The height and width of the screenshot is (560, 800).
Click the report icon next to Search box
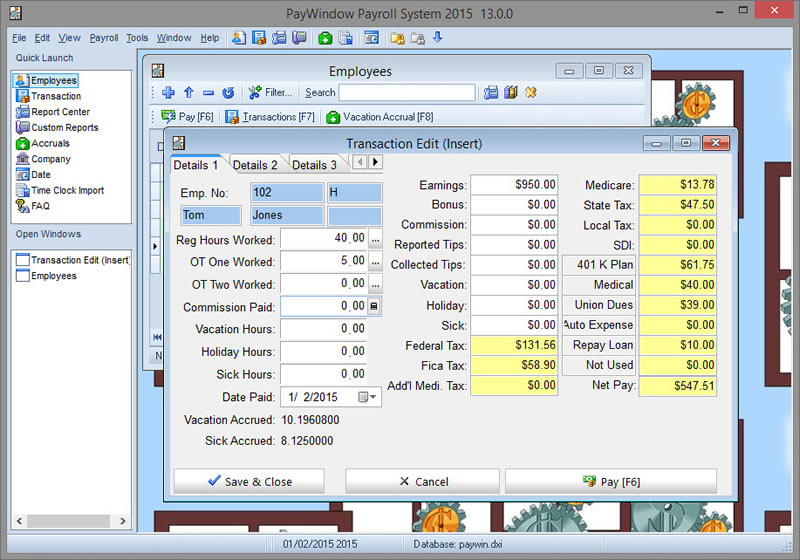(491, 92)
